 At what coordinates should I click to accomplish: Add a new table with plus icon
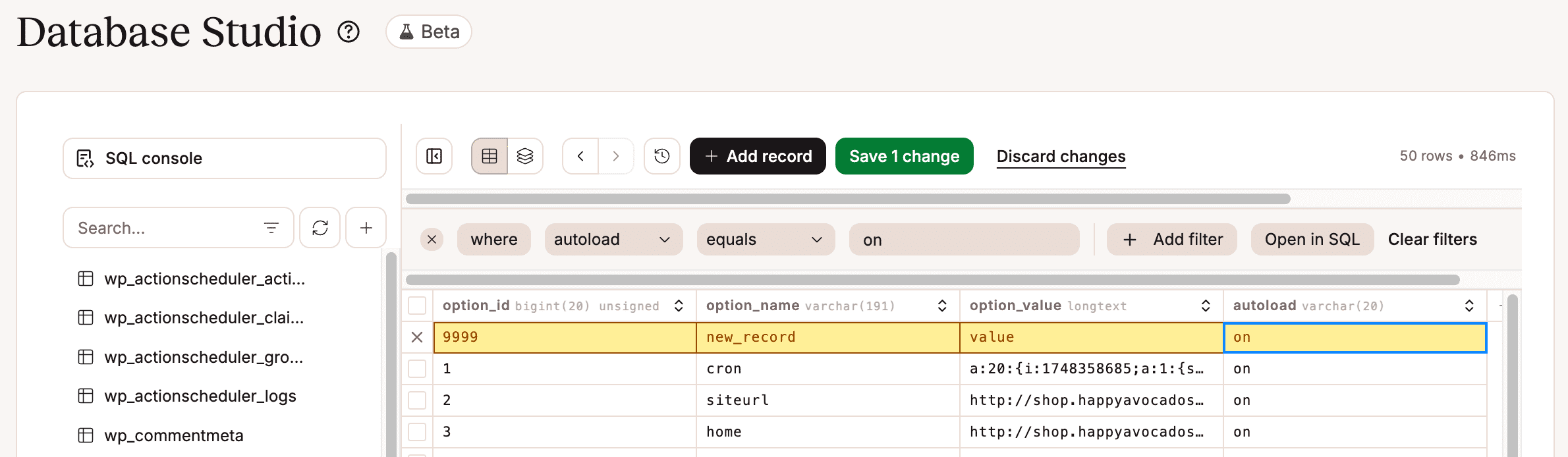[366, 228]
